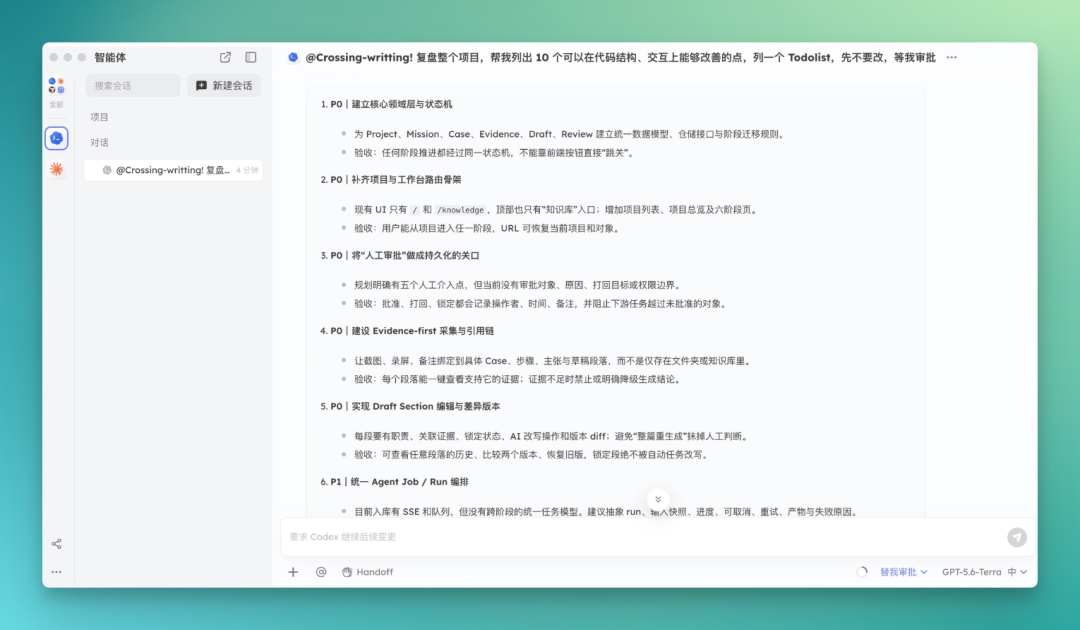The height and width of the screenshot is (630, 1080).
Task: Open the three-dot menu in the left rail
Action: 56,572
